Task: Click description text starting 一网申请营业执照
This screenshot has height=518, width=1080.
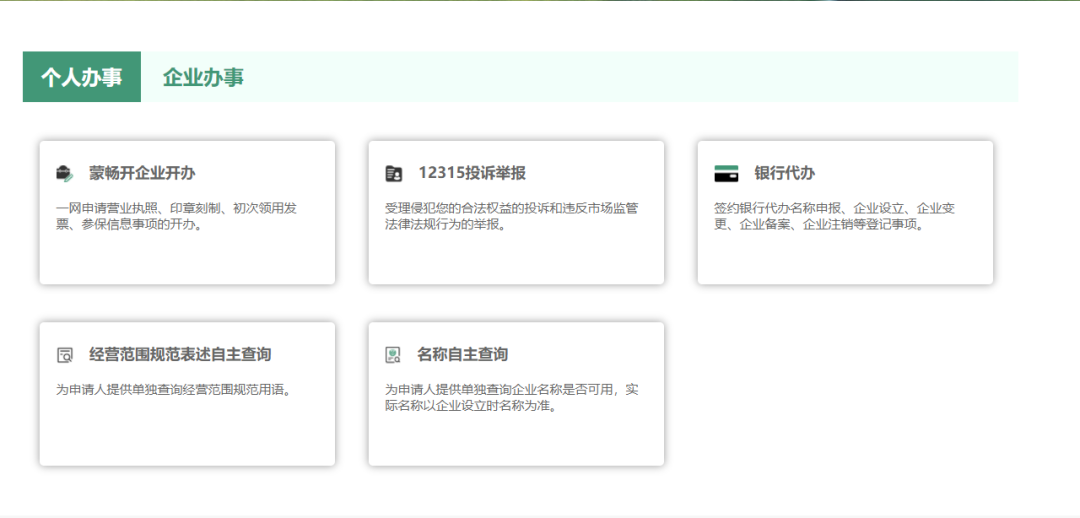Action: click(176, 216)
